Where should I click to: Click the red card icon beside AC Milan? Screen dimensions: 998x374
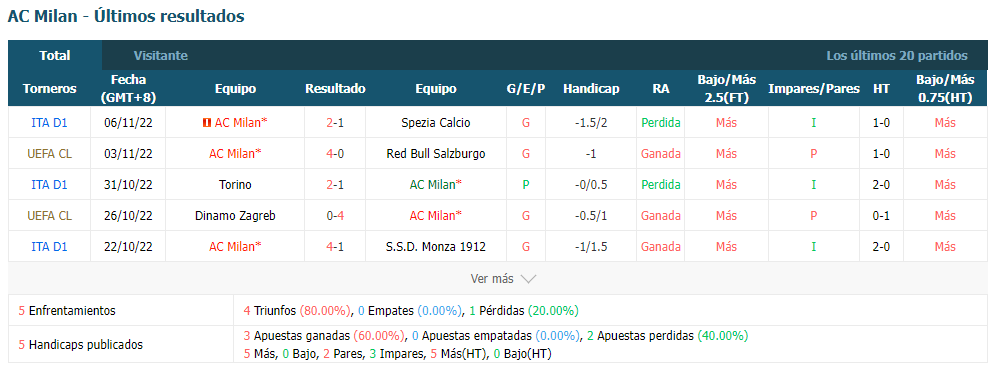pyautogui.click(x=206, y=123)
